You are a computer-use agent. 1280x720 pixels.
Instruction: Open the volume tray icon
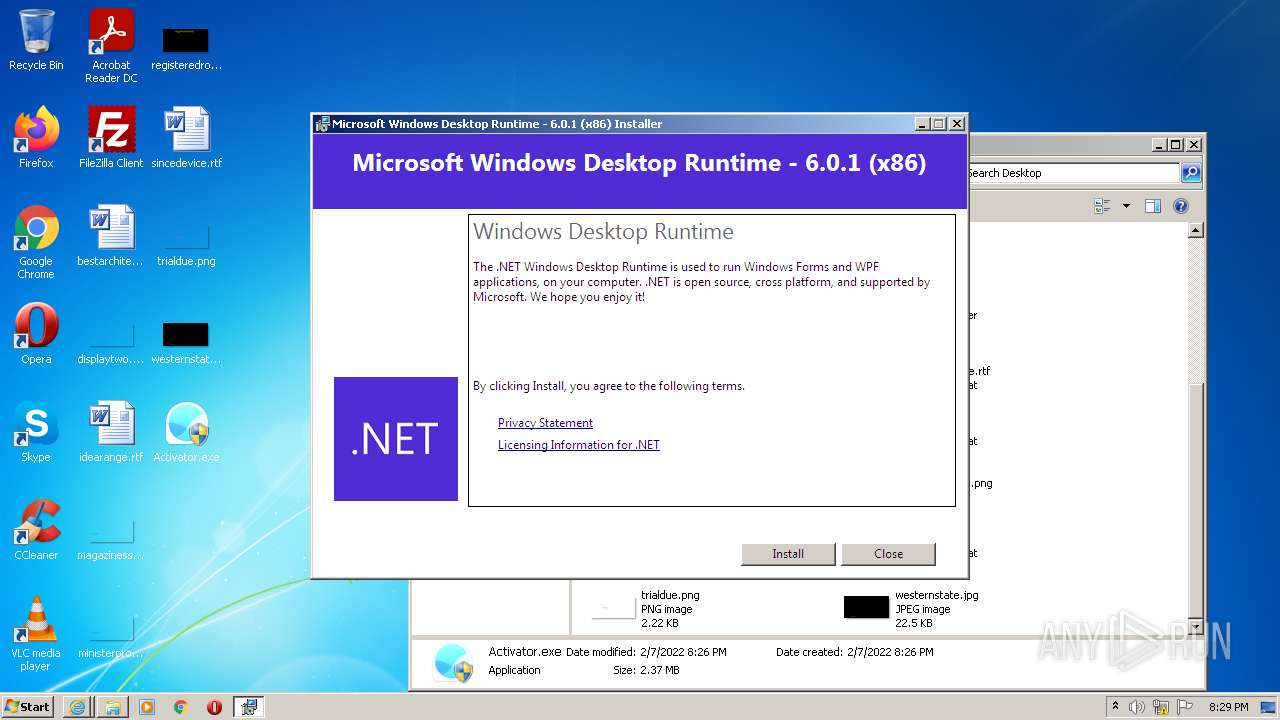(1137, 706)
